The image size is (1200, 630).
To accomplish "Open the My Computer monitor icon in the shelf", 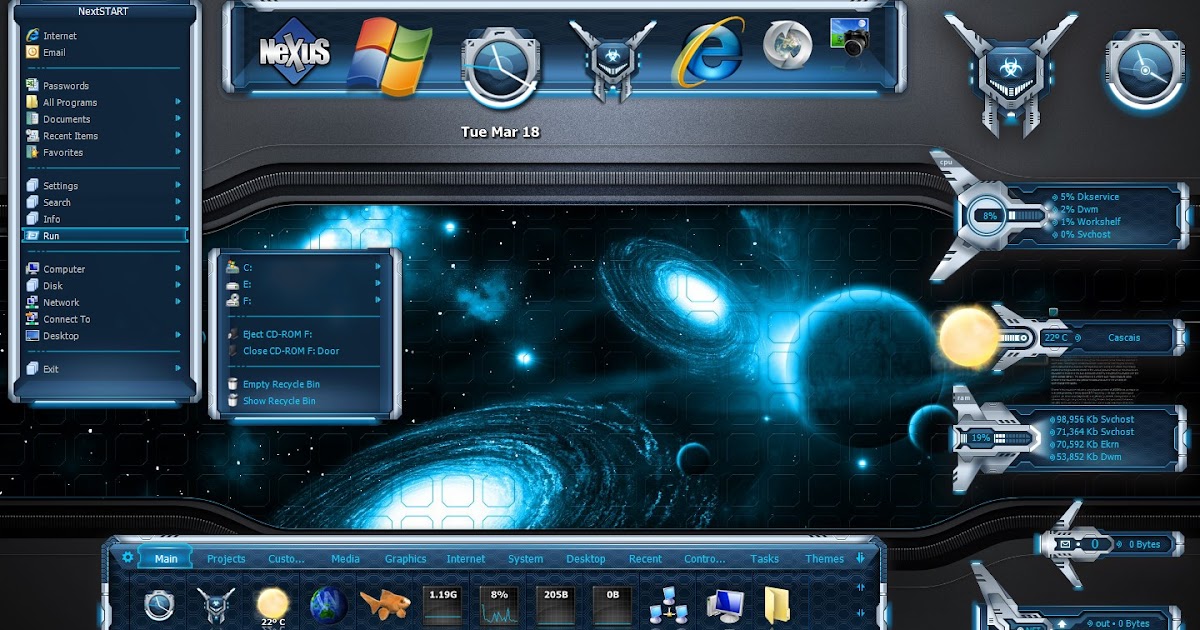I will [x=724, y=606].
